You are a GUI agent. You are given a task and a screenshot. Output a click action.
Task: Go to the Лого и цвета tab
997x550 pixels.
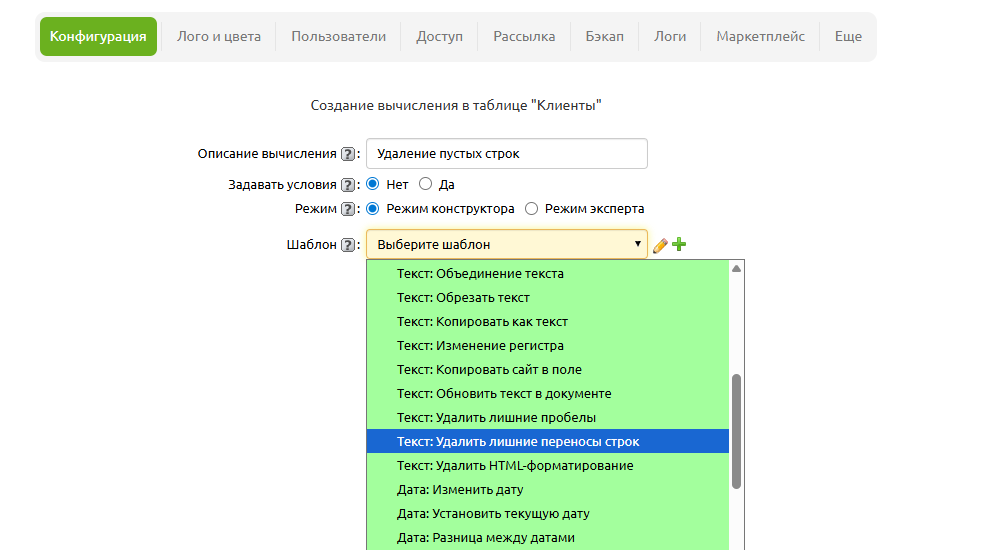click(x=219, y=37)
